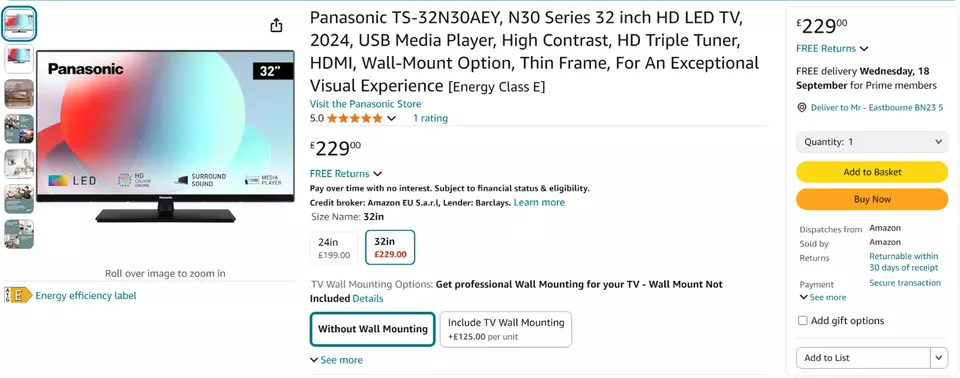Select the second TV thumbnail image
The width and height of the screenshot is (960, 378).
point(19,59)
